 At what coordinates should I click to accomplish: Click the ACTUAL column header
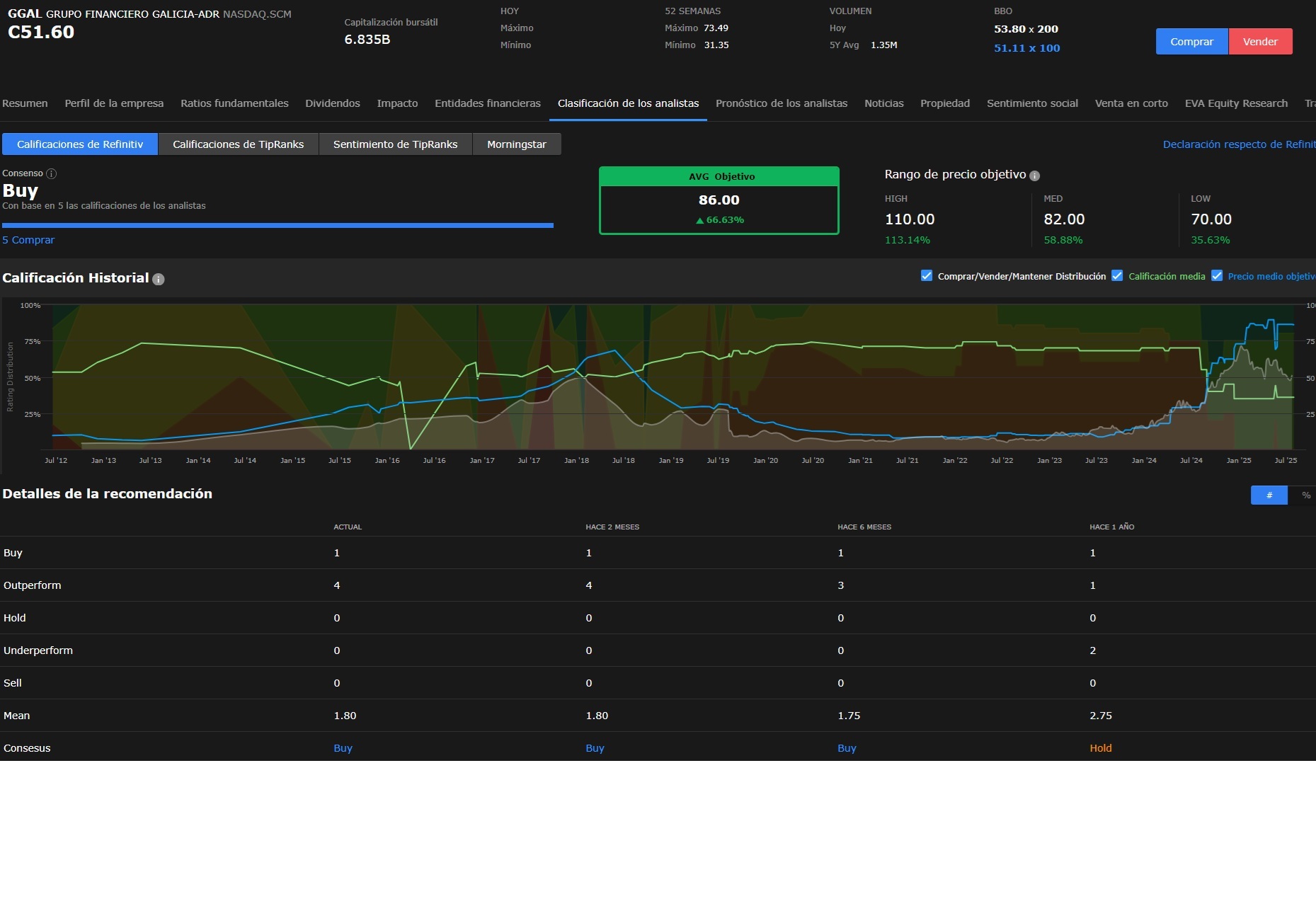tap(348, 527)
